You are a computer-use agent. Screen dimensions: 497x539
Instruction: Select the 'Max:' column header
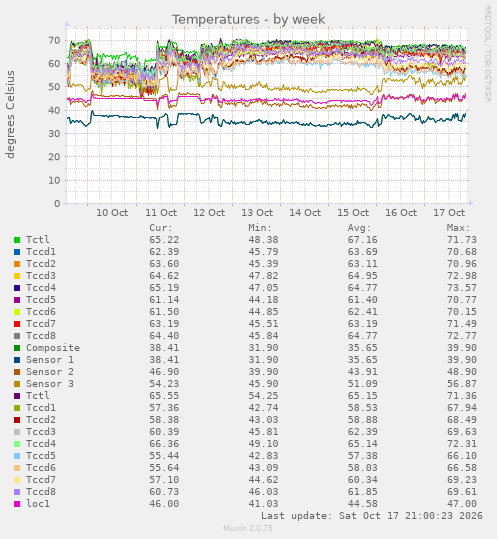[x=459, y=228]
